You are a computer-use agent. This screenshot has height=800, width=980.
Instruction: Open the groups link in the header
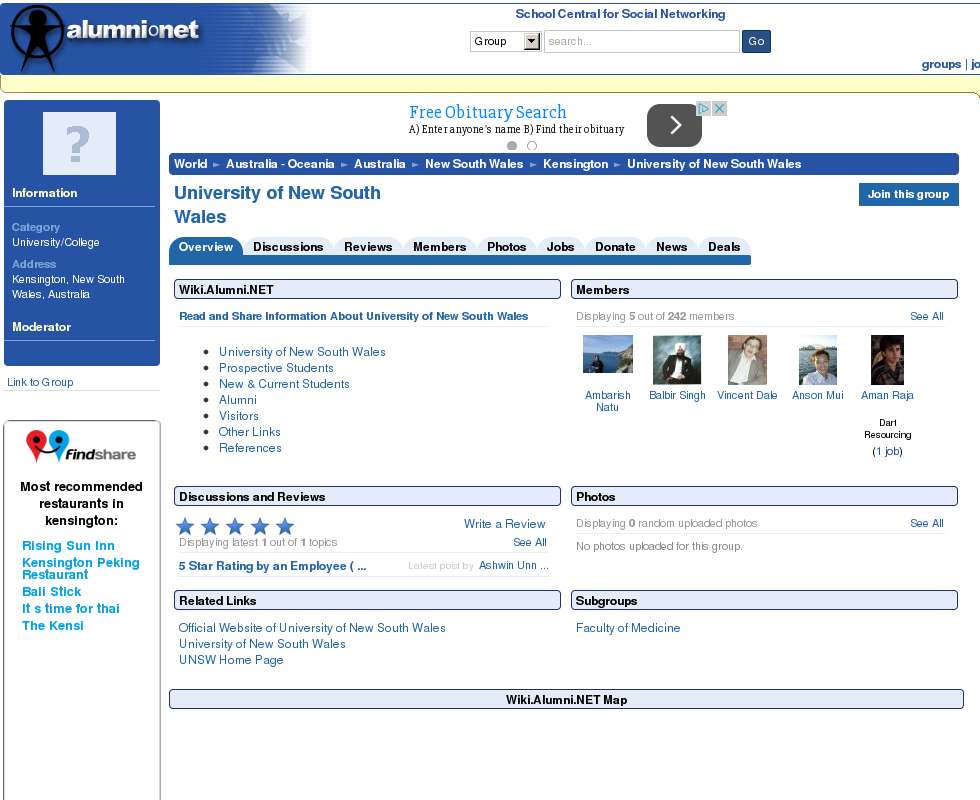tap(941, 64)
